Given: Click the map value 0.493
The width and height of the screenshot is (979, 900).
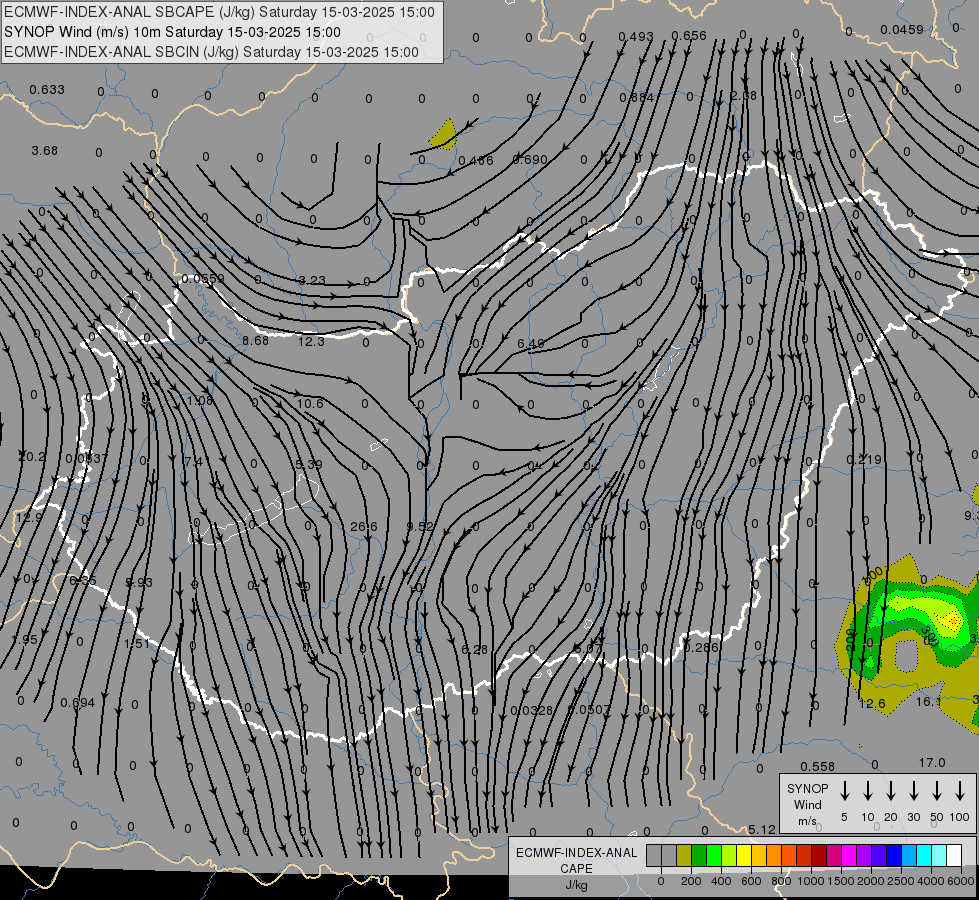Looking at the screenshot, I should coord(636,37).
